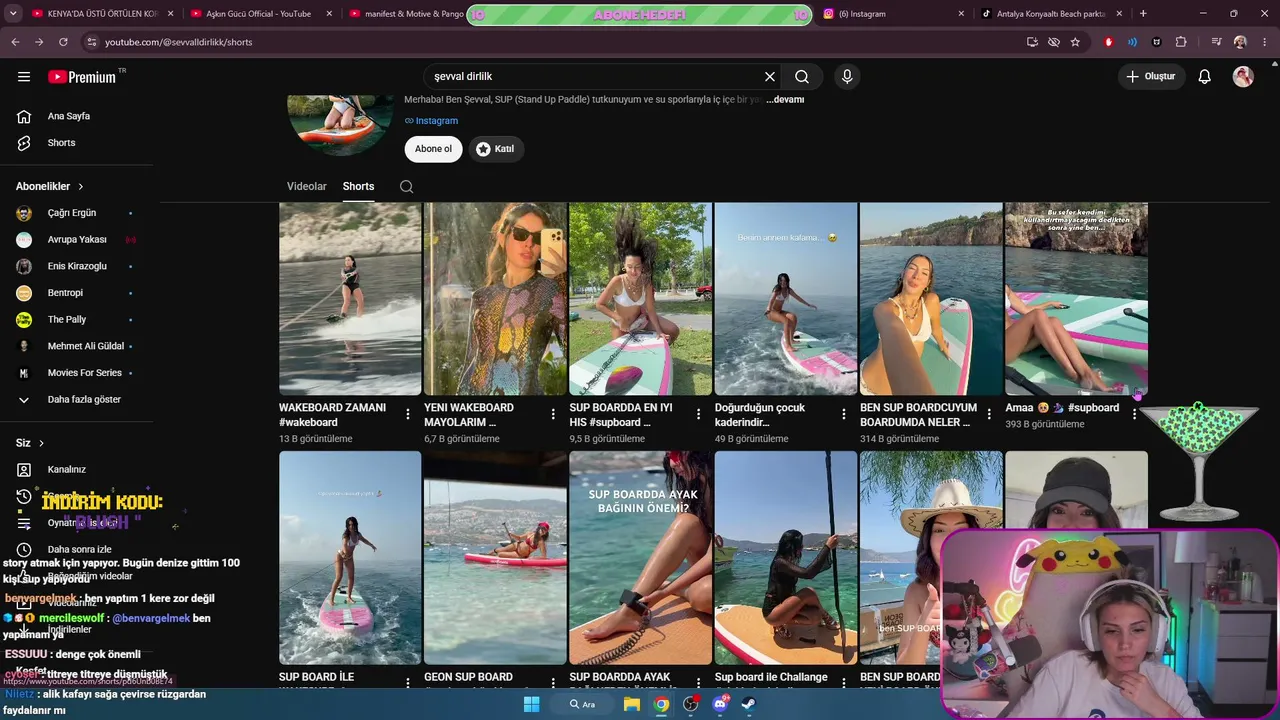This screenshot has width=1280, height=720.
Task: Reload the page in the browser
Action: click(63, 42)
